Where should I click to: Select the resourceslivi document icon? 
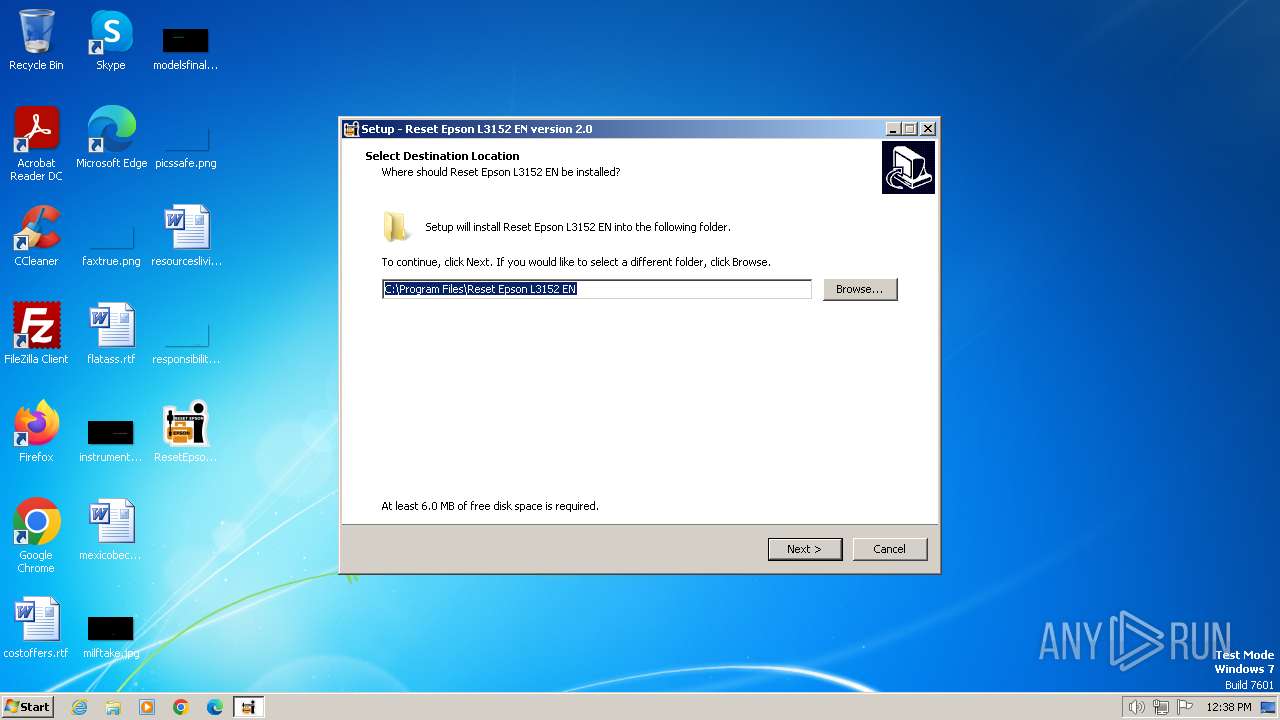point(186,236)
